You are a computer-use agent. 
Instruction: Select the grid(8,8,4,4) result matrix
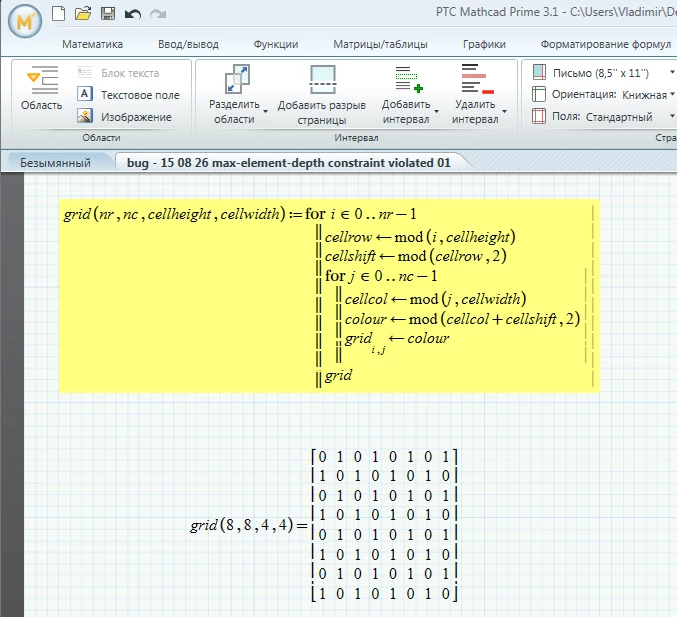pos(384,525)
